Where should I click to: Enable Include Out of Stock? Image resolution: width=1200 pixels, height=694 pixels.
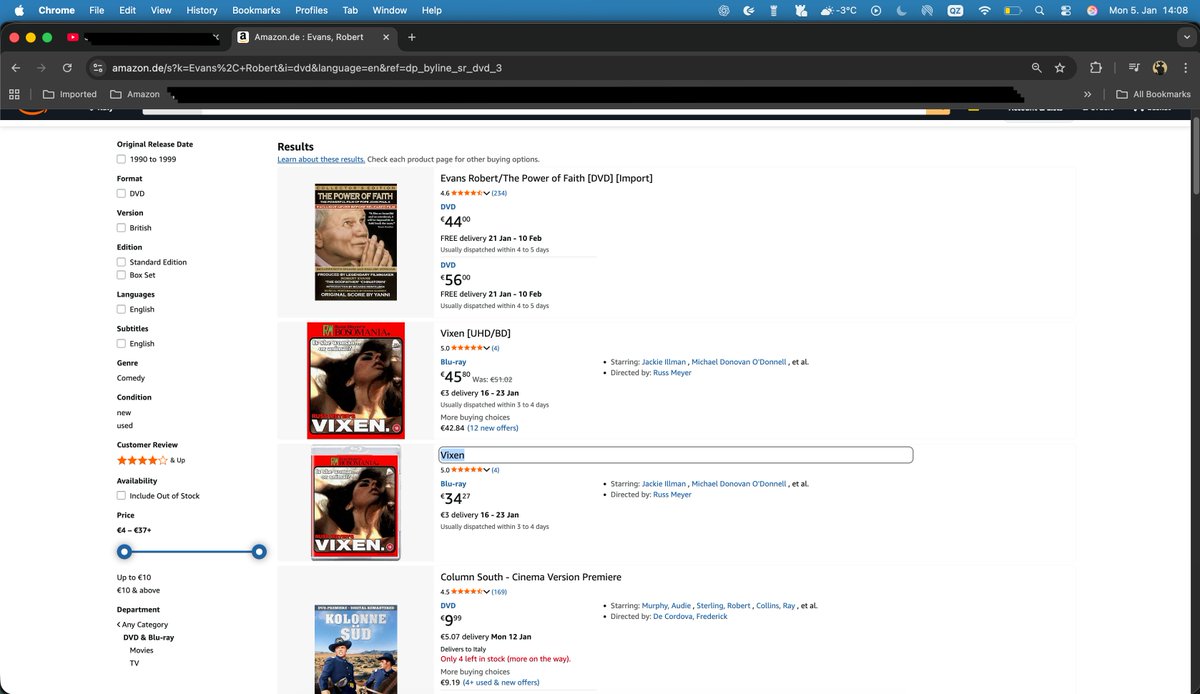121,495
